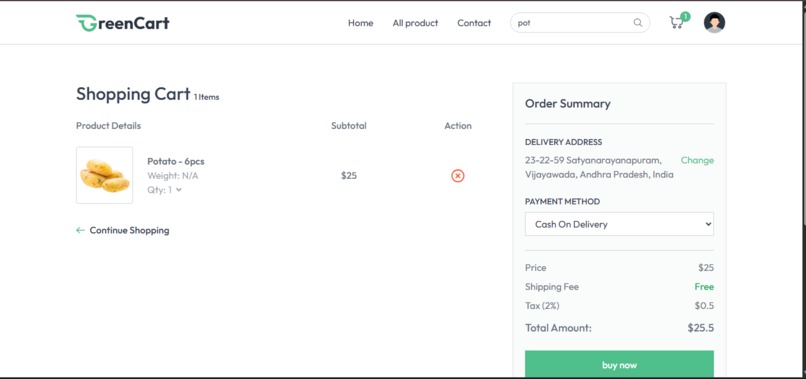The width and height of the screenshot is (806, 379).
Task: Click the GreenCart logo
Action: [x=122, y=23]
